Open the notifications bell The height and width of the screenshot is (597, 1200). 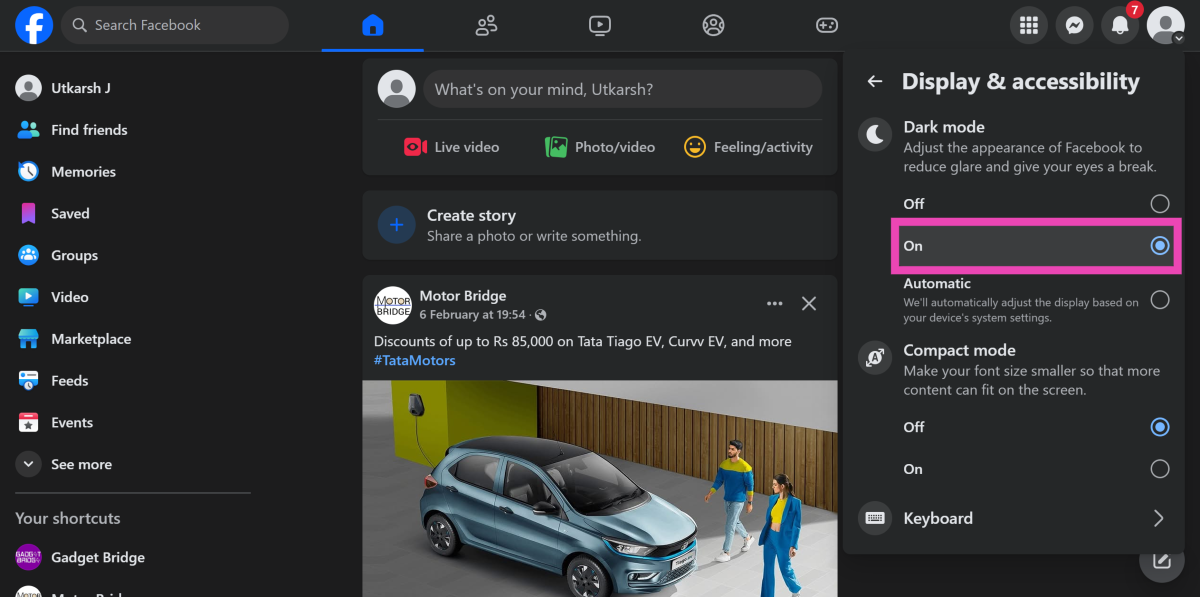pyautogui.click(x=1120, y=26)
